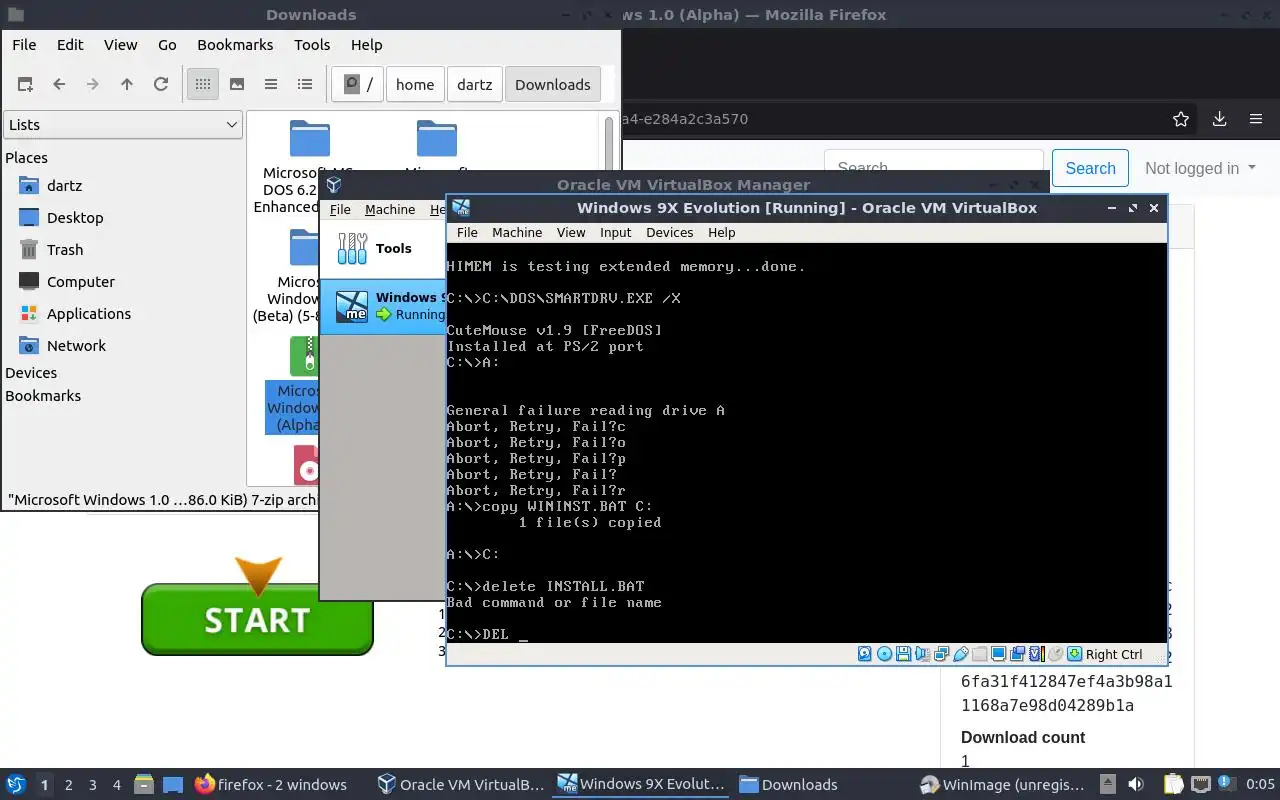The width and height of the screenshot is (1280, 800).
Task: Click optical disc indicator in VM status bar
Action: 885,654
